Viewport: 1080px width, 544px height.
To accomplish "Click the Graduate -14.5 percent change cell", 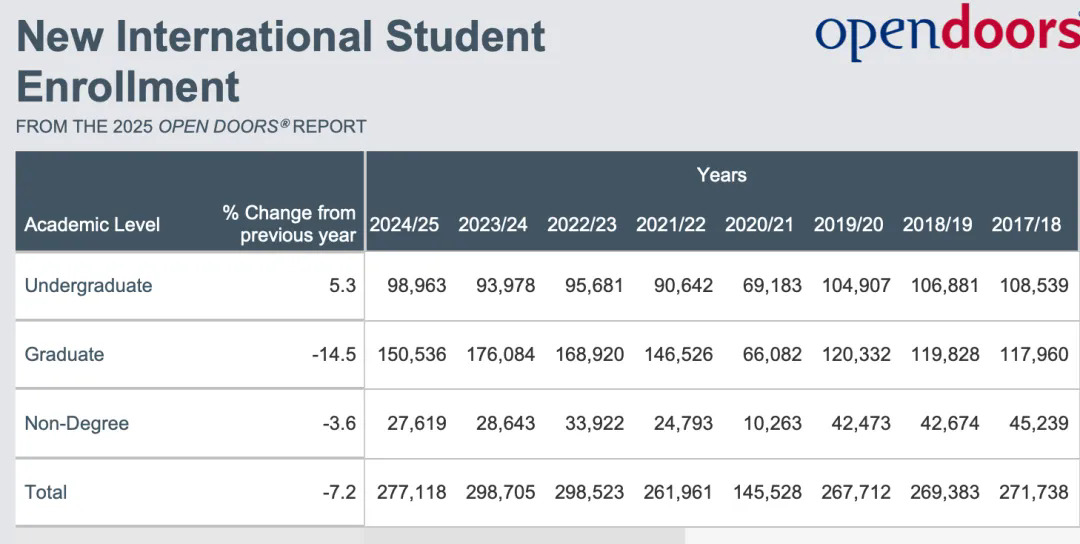I will [x=333, y=355].
